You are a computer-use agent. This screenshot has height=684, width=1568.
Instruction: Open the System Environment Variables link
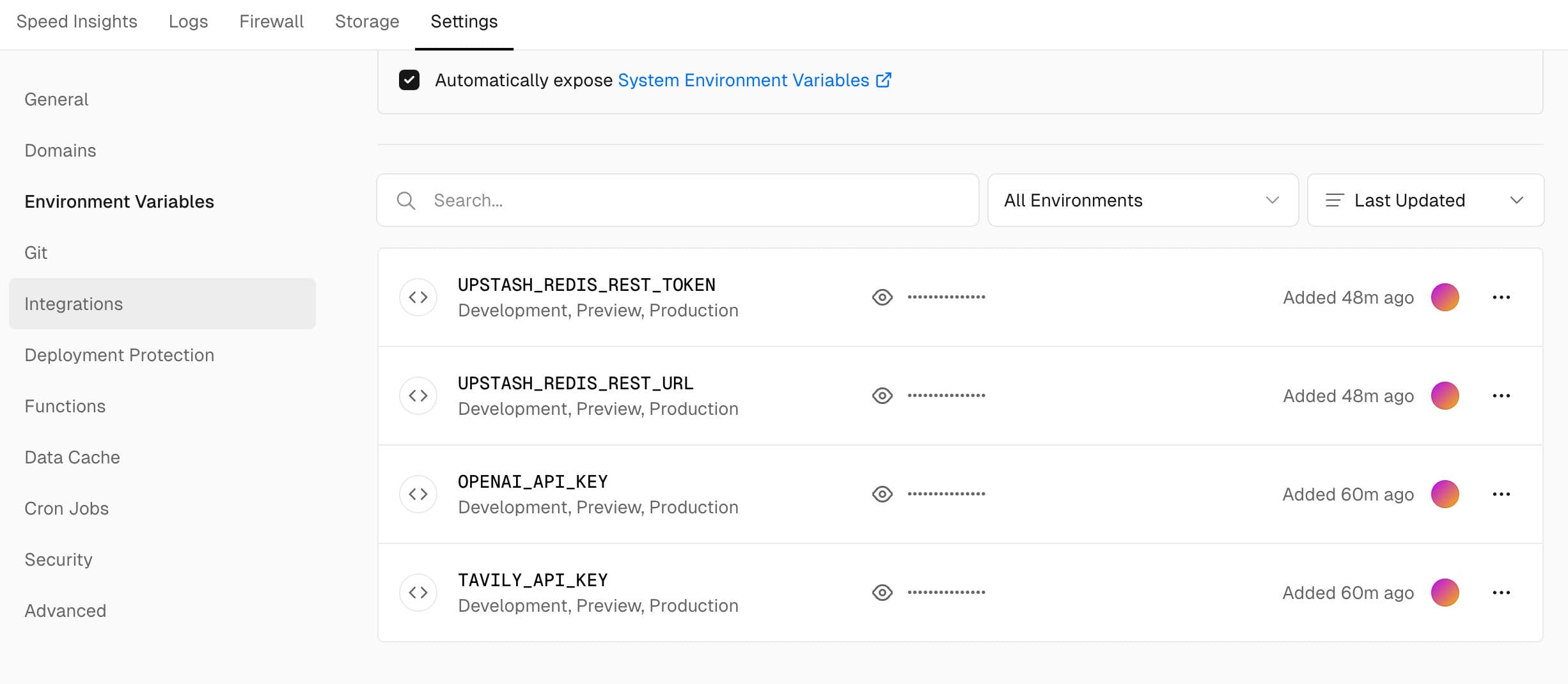[x=744, y=80]
